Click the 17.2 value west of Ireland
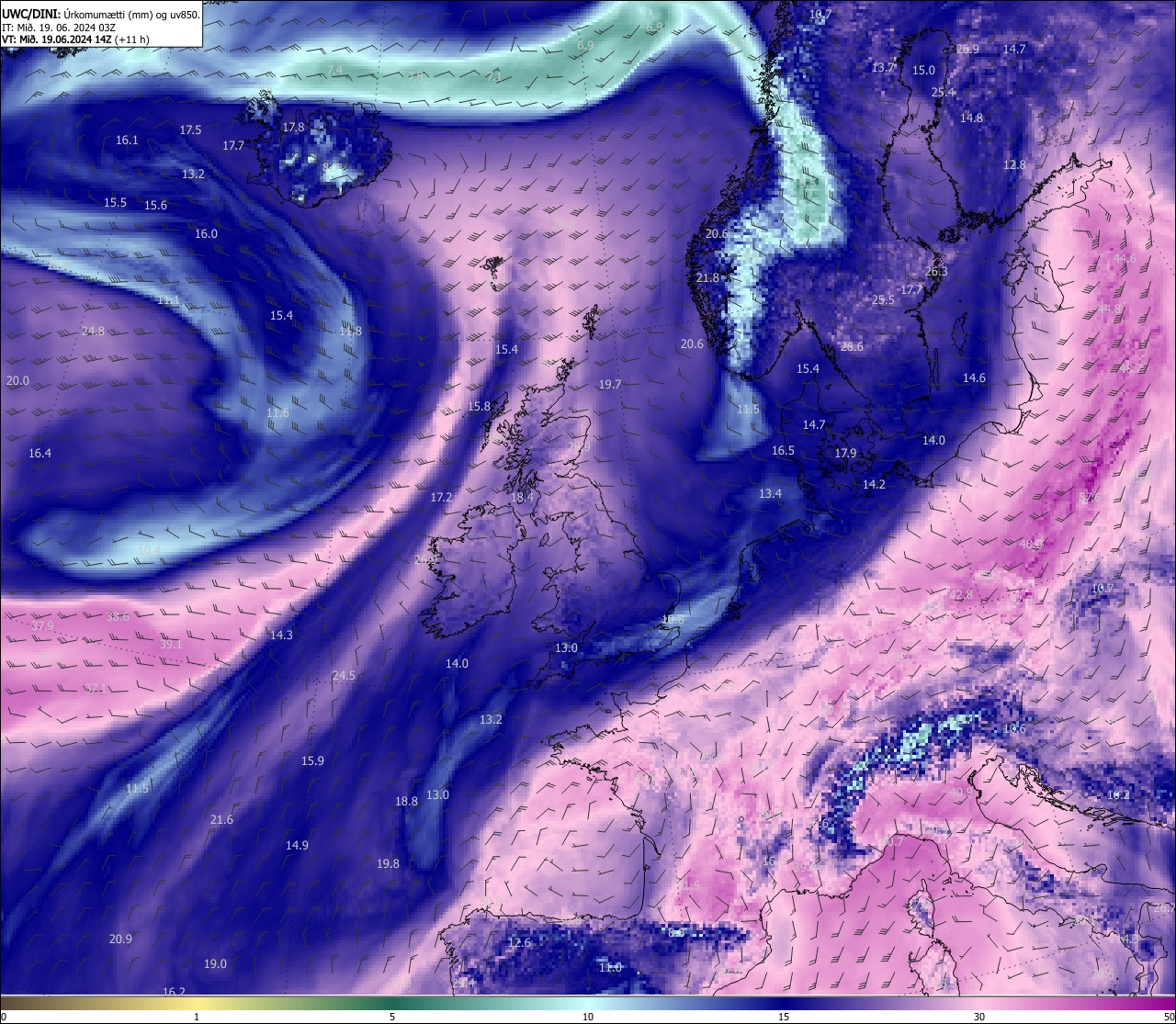 [441, 498]
